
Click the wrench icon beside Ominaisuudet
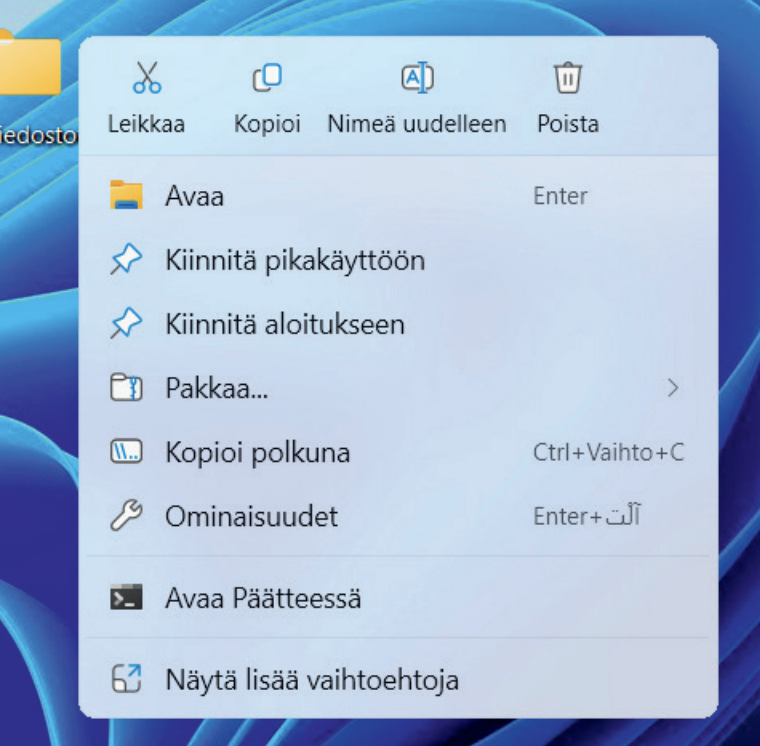tap(126, 515)
